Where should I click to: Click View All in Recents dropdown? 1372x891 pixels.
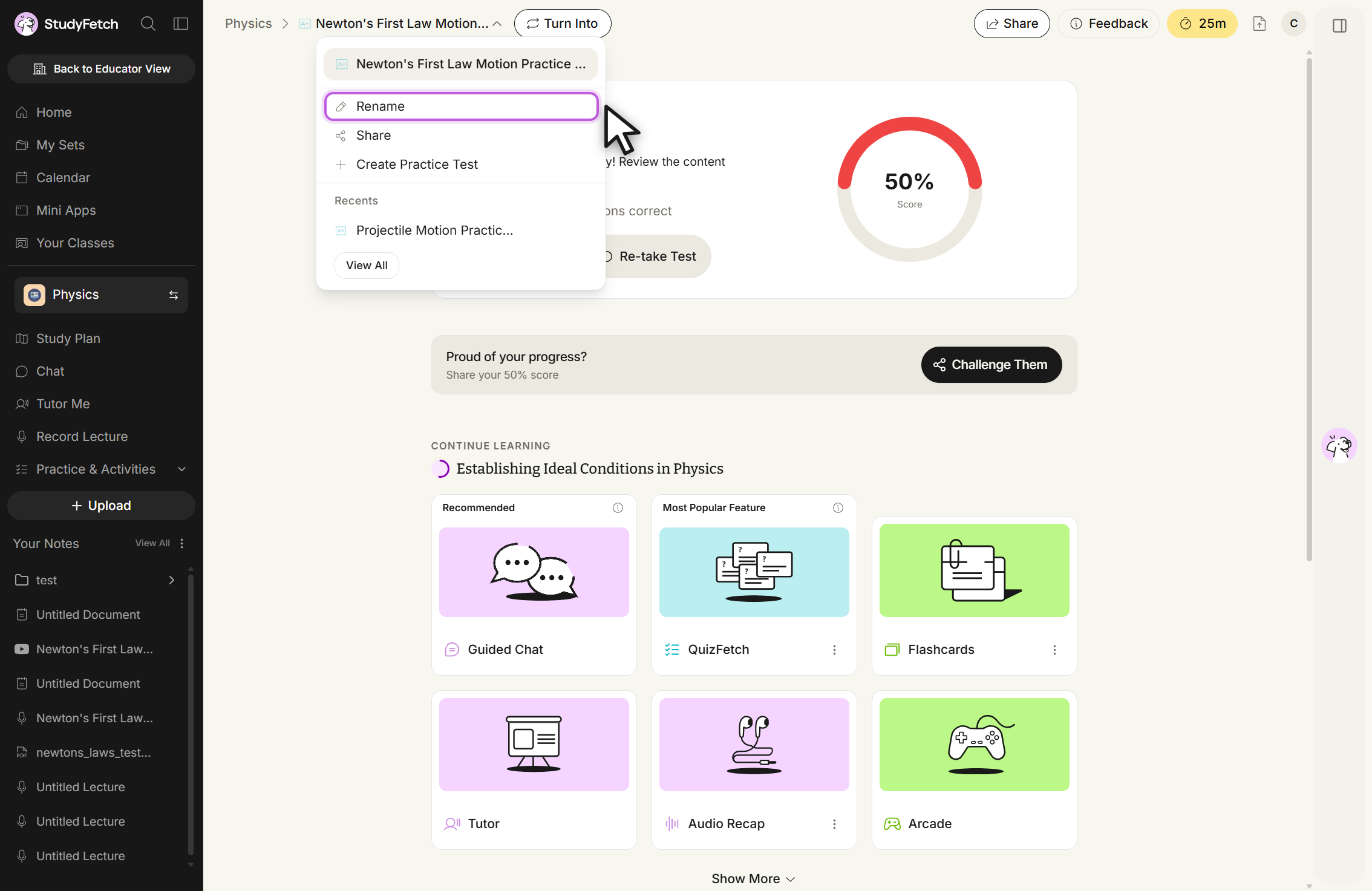click(x=367, y=266)
